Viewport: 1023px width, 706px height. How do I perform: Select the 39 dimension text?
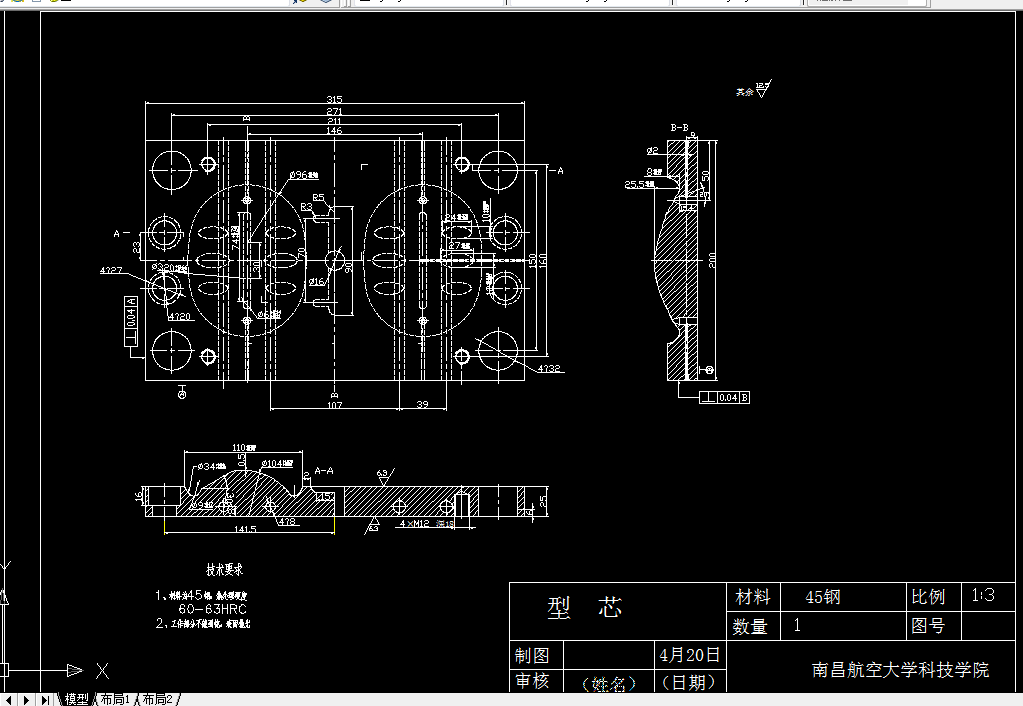click(423, 405)
